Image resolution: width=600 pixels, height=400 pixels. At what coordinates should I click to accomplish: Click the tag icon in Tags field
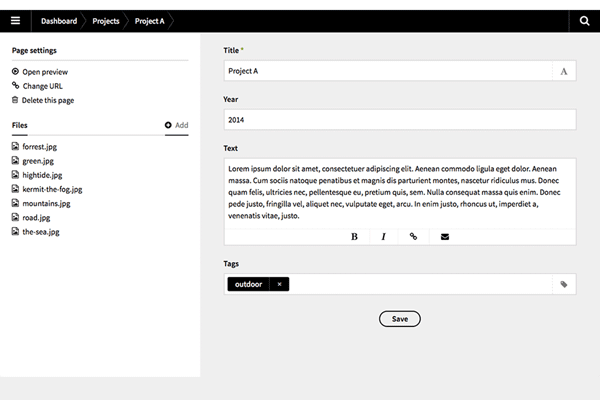point(564,284)
